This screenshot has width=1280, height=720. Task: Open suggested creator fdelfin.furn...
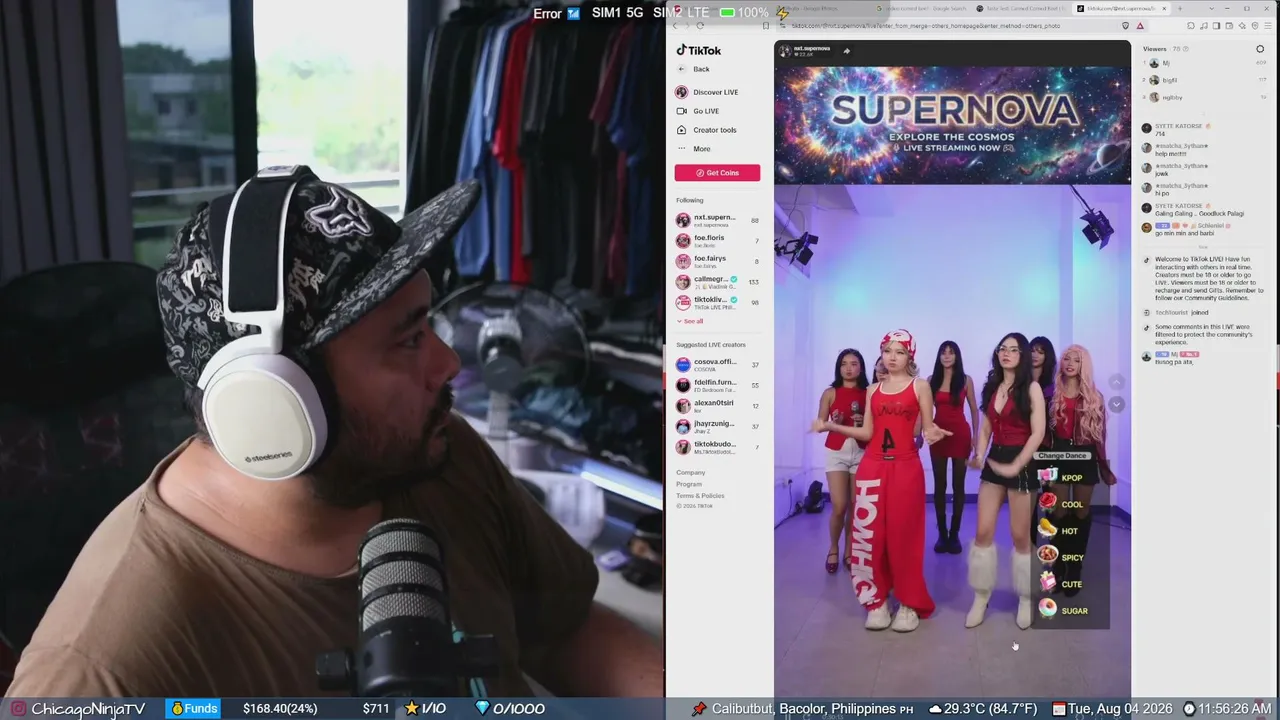tap(716, 385)
